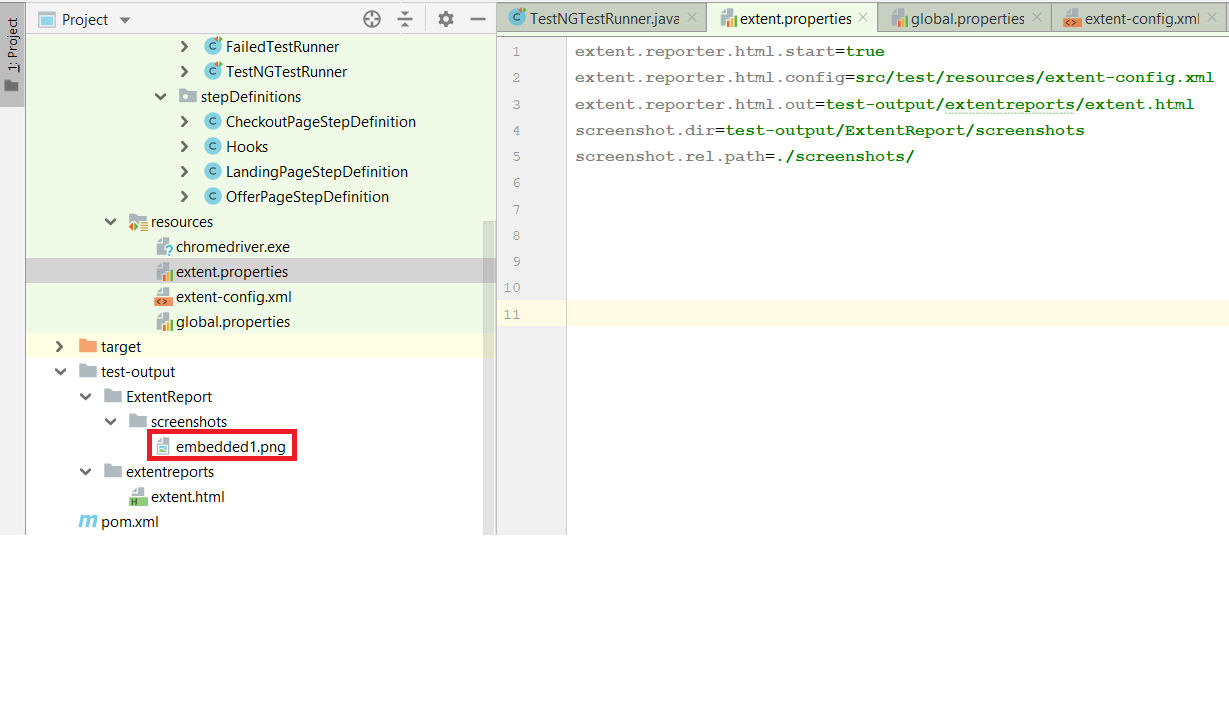
Task: Open the Project panel settings gear
Action: click(445, 18)
